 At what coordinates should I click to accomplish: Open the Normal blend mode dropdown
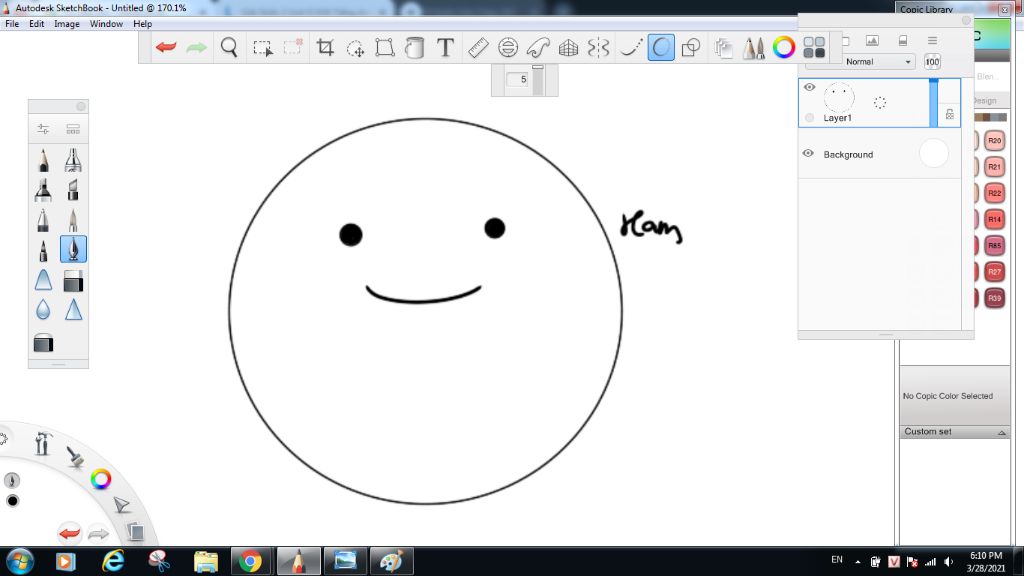[x=878, y=61]
